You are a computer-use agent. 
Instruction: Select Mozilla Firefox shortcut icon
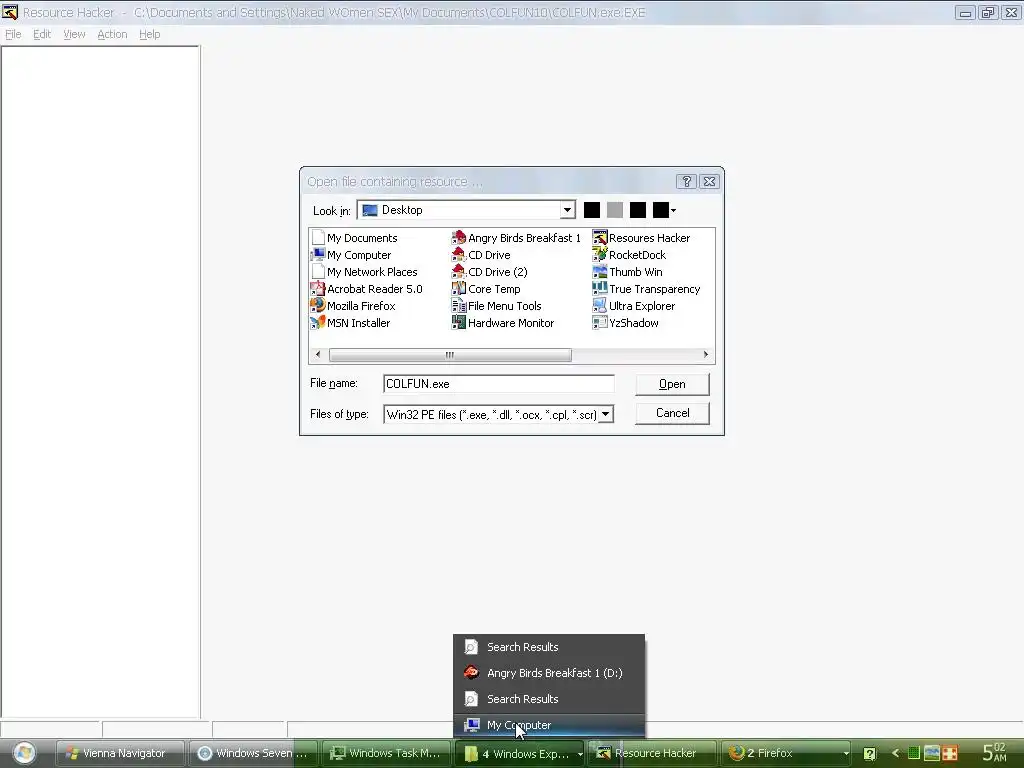pos(318,306)
